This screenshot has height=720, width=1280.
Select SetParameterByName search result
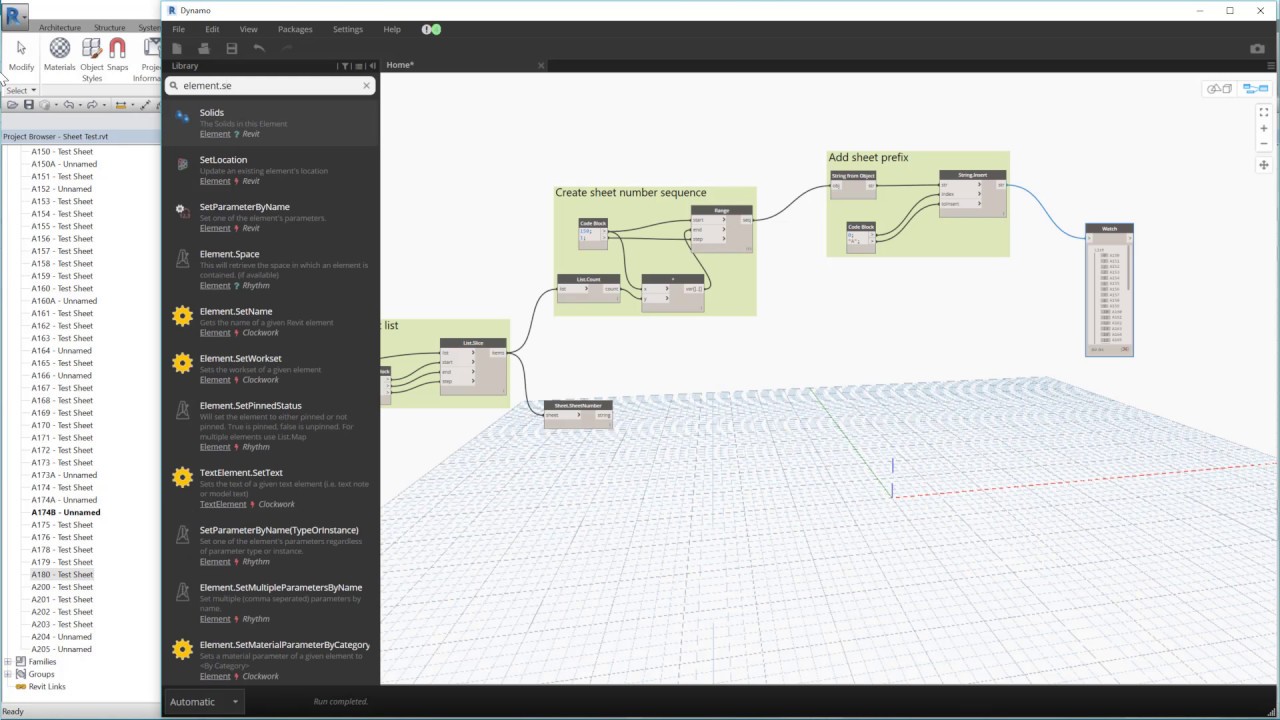271,217
